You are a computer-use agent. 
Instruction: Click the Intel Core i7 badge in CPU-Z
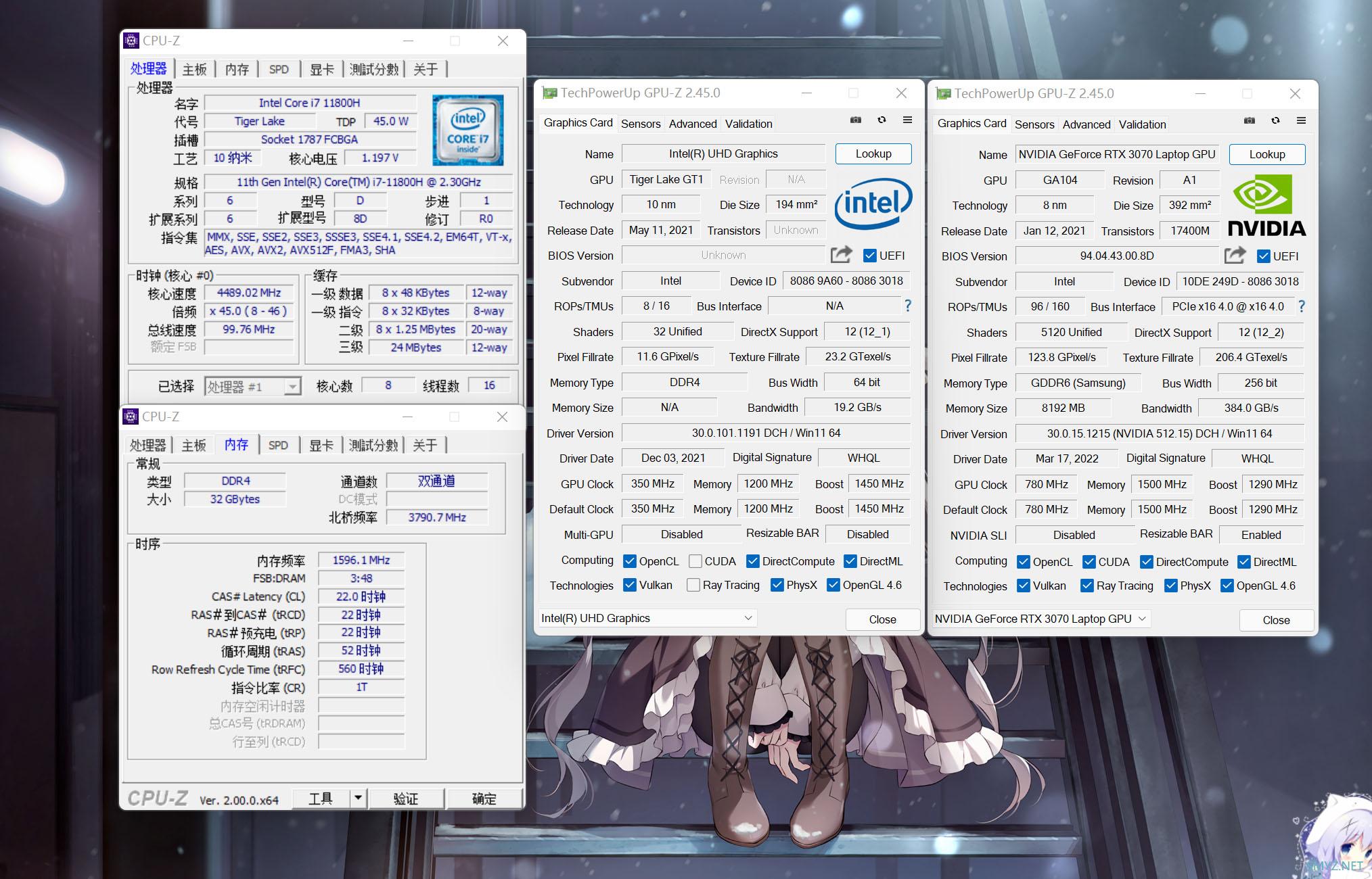pyautogui.click(x=467, y=130)
